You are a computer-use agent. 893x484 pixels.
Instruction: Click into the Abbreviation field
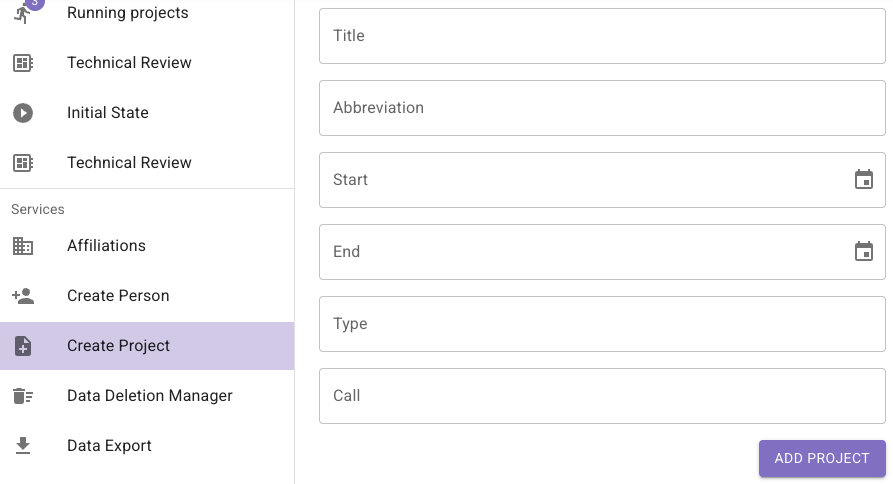point(602,108)
